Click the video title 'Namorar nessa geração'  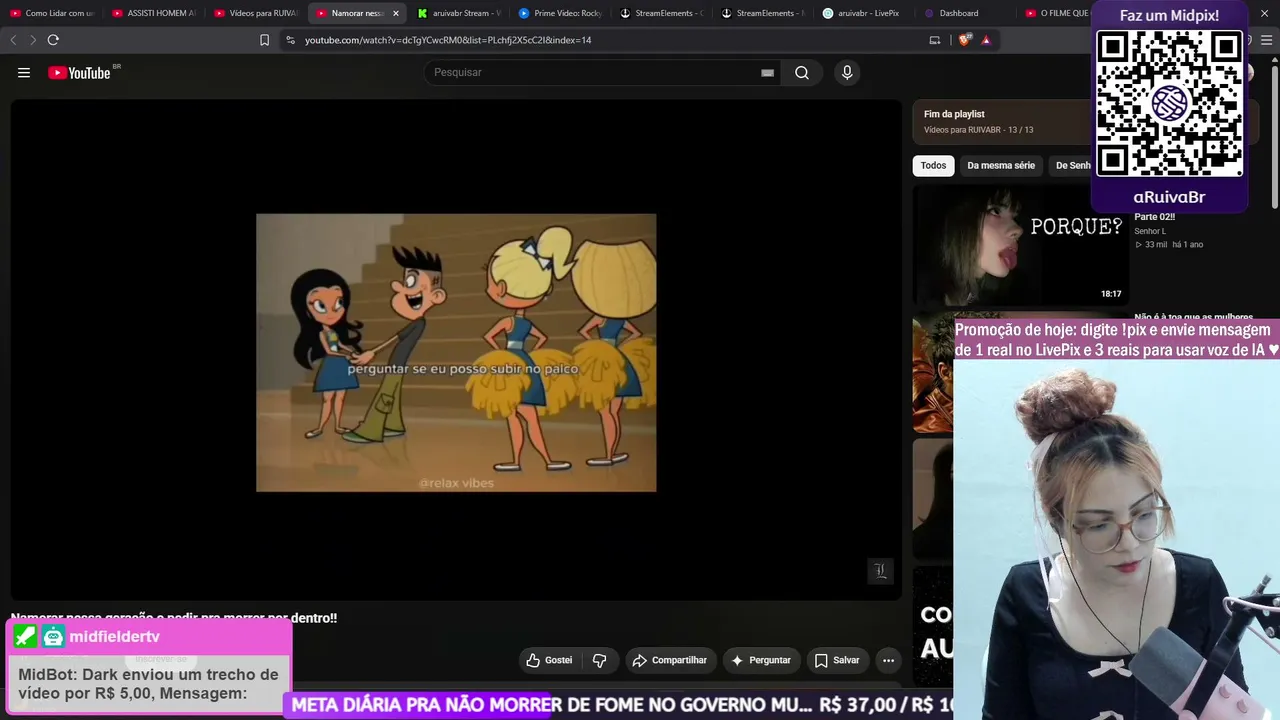click(x=174, y=618)
